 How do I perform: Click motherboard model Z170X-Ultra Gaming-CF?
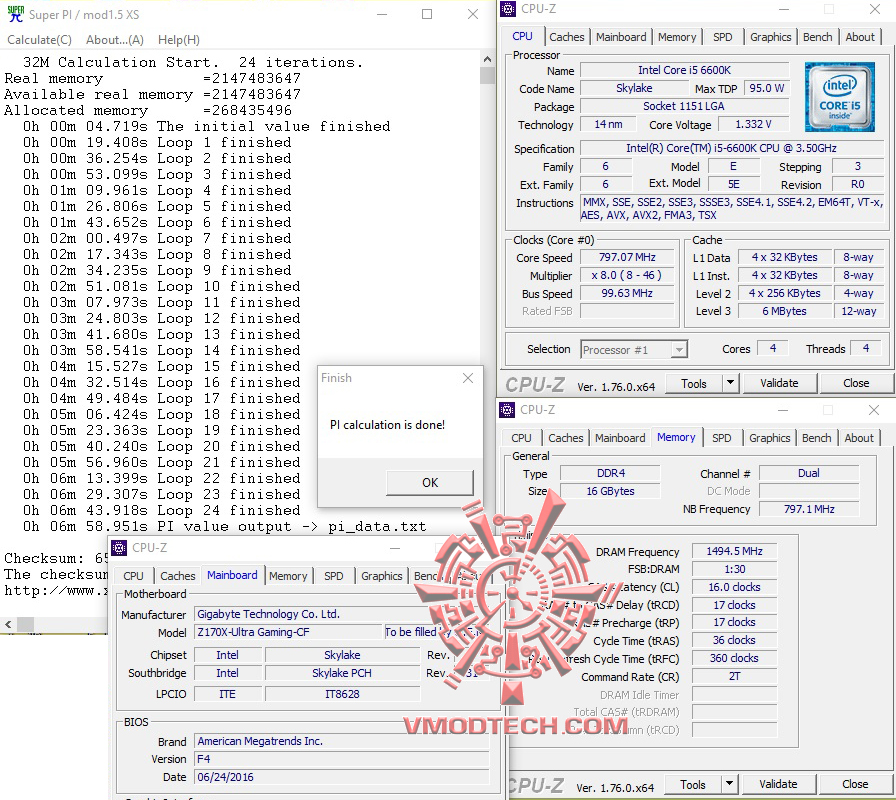pyautogui.click(x=288, y=633)
